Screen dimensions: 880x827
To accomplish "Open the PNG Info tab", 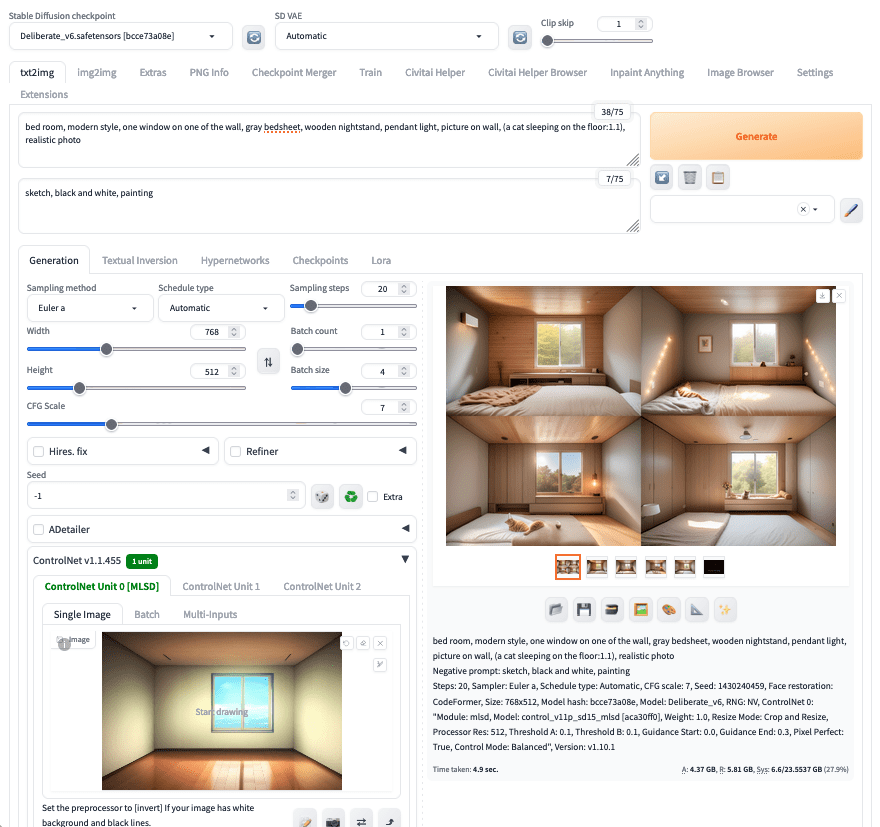I will [209, 72].
